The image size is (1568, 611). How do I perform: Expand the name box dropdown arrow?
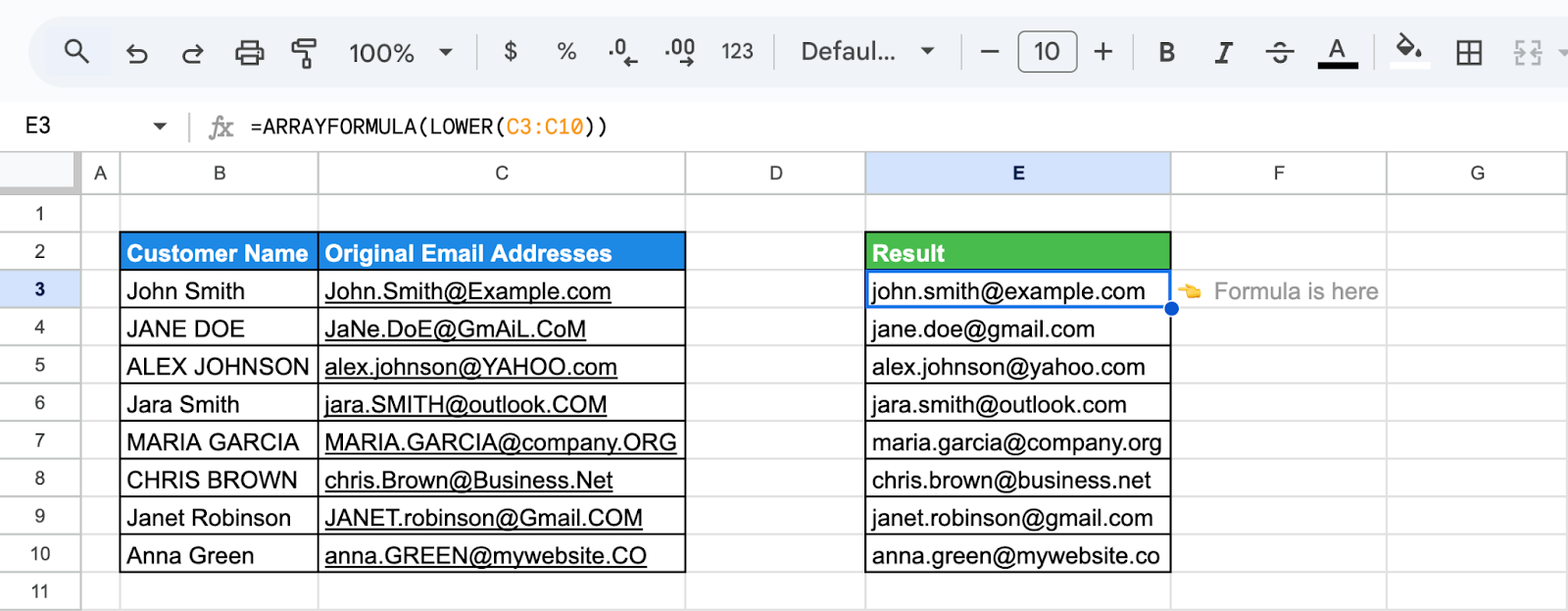pos(160,126)
